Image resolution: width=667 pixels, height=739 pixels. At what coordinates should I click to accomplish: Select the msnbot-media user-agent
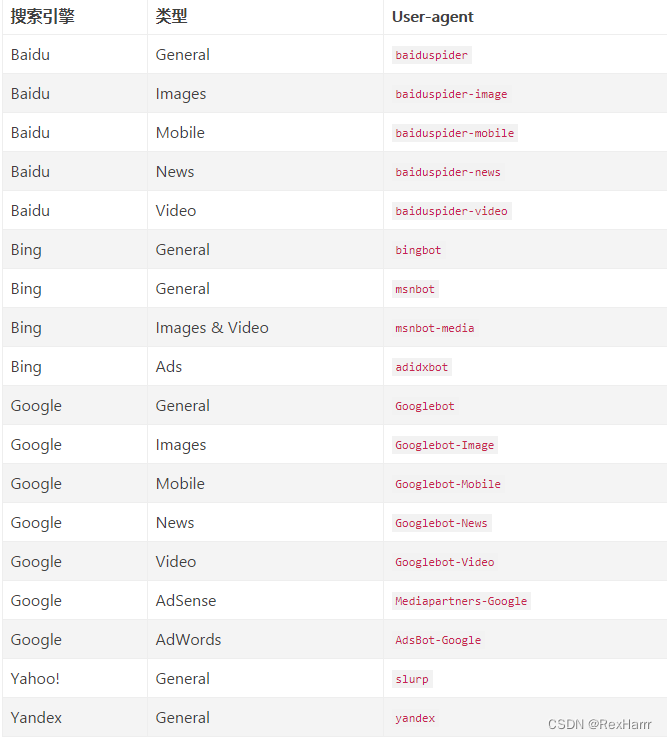click(435, 328)
